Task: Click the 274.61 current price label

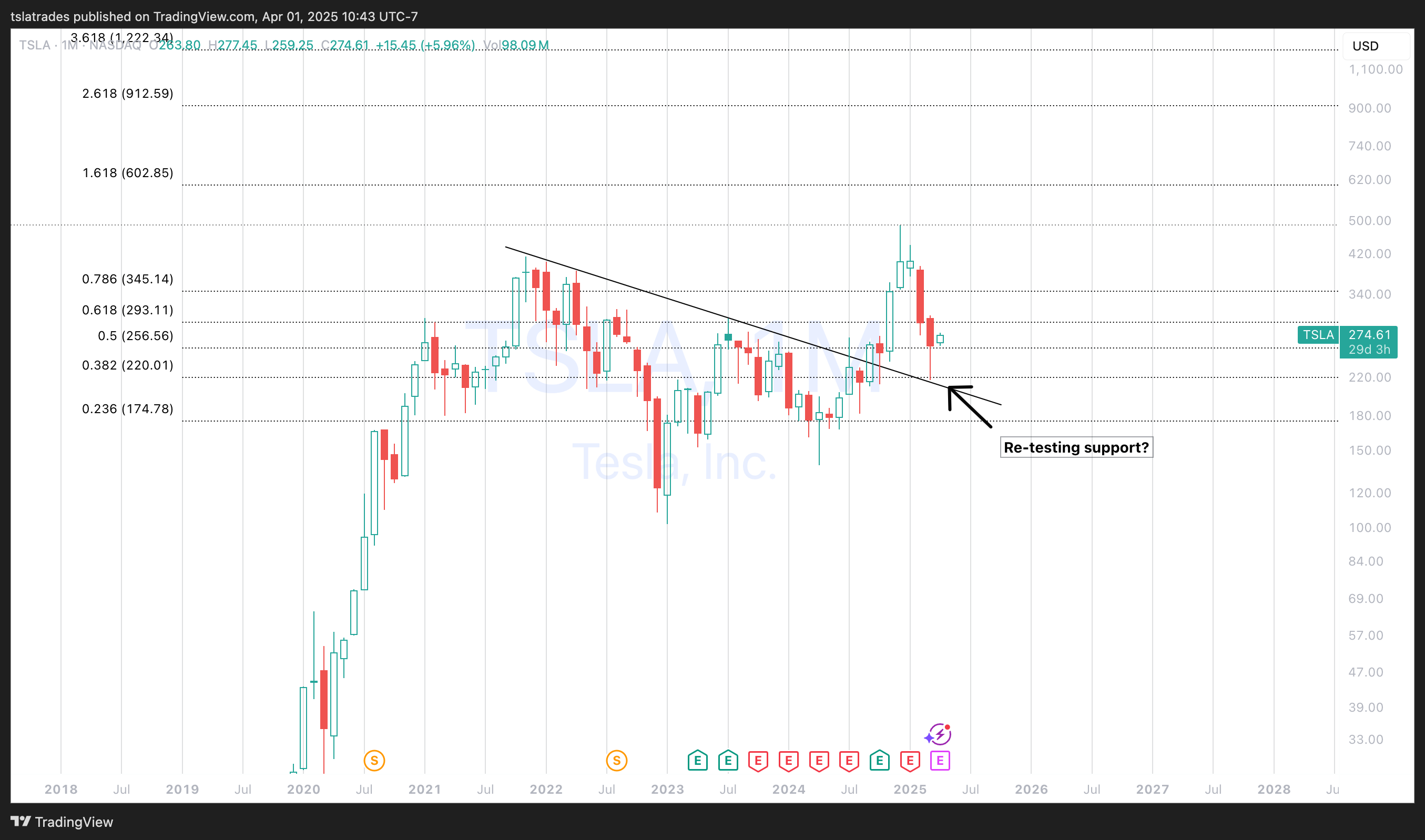Action: click(1369, 334)
